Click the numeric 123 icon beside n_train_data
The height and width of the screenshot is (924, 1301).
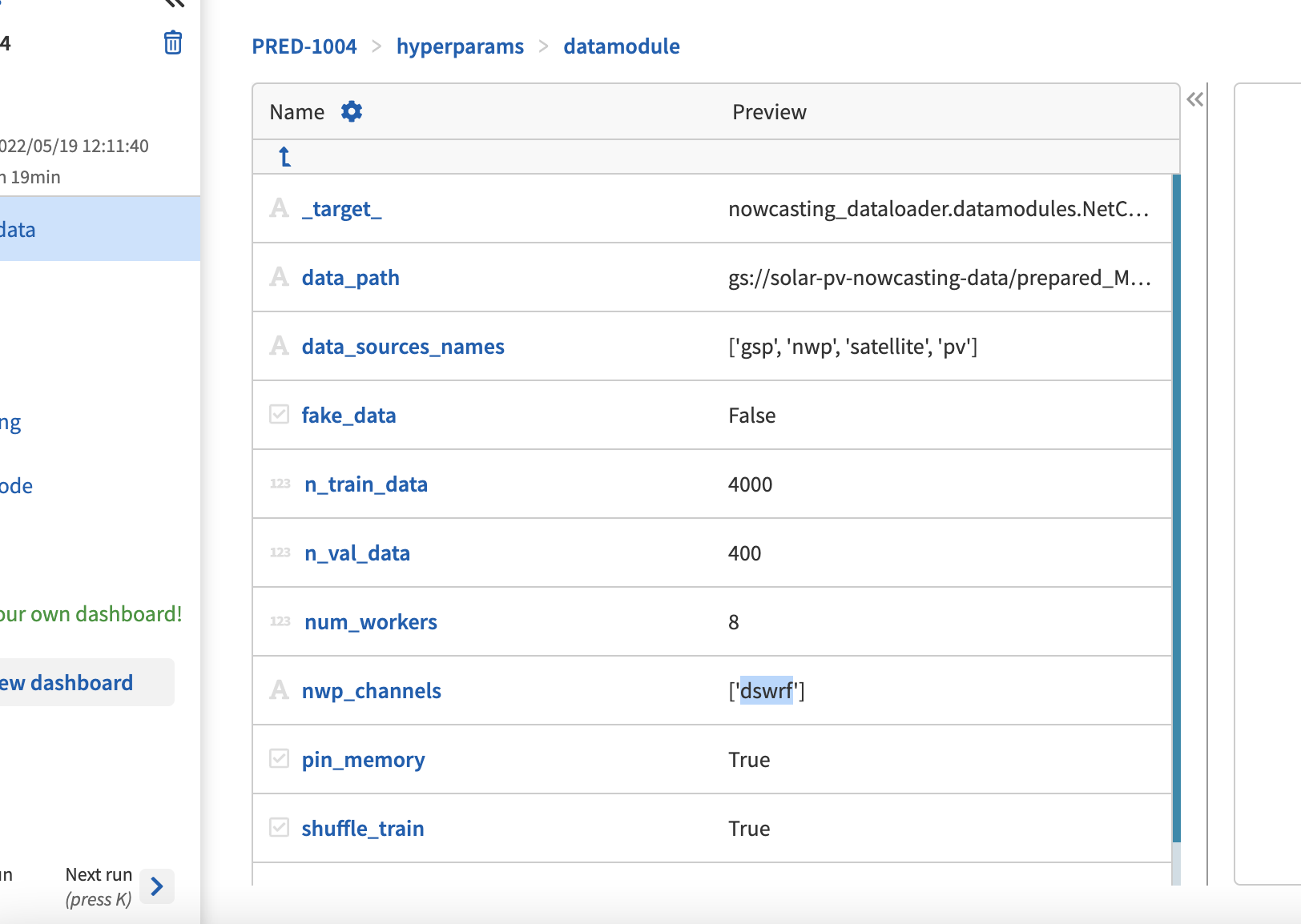click(279, 484)
